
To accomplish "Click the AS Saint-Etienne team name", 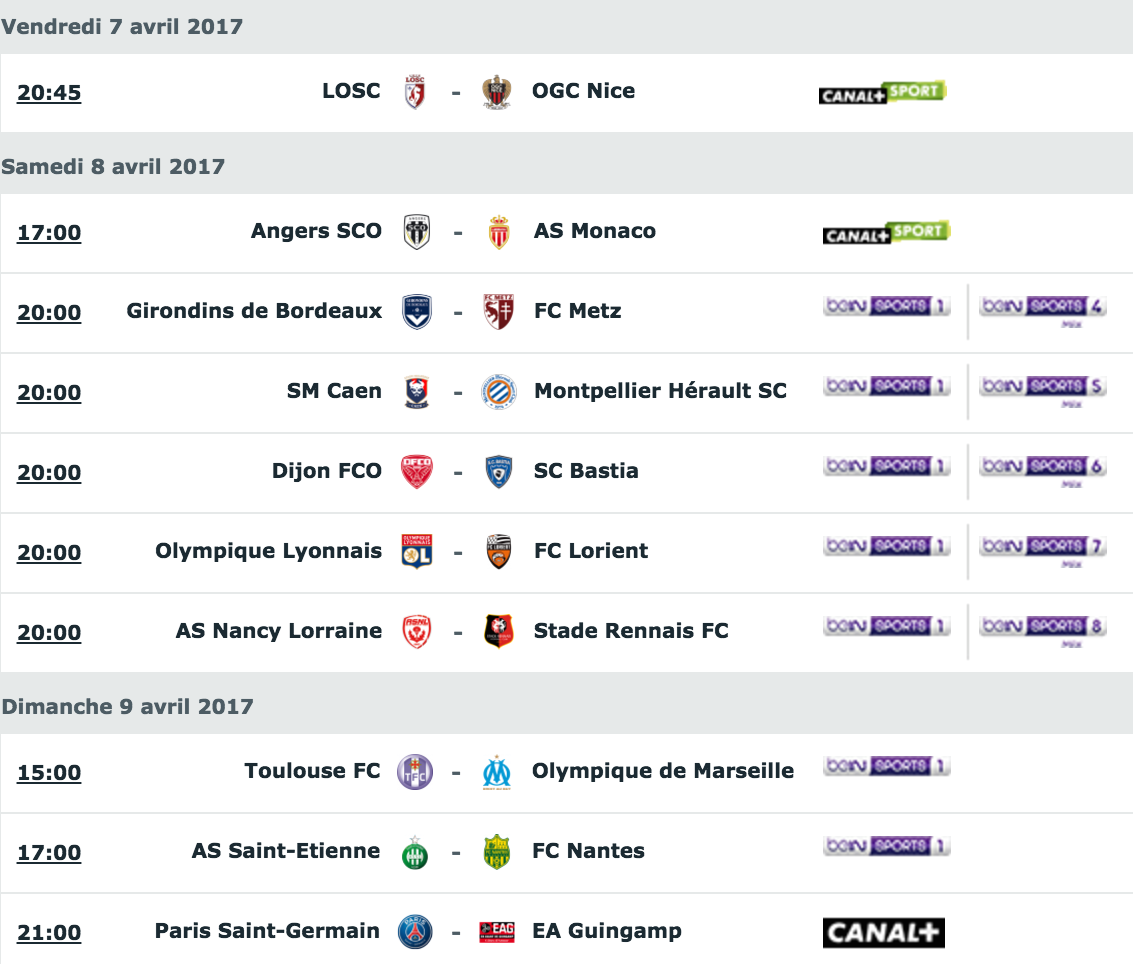I will pos(285,851).
